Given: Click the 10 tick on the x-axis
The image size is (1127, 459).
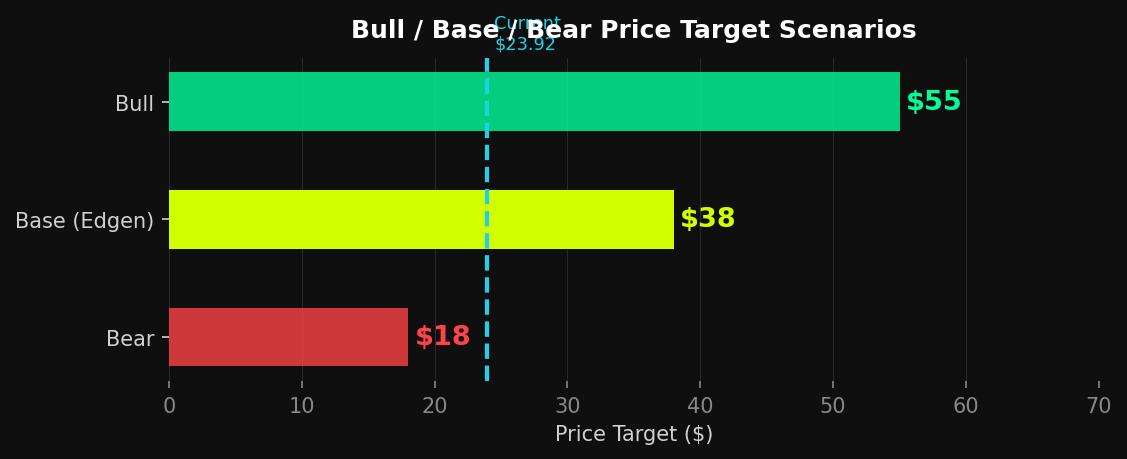Looking at the screenshot, I should coord(302,406).
